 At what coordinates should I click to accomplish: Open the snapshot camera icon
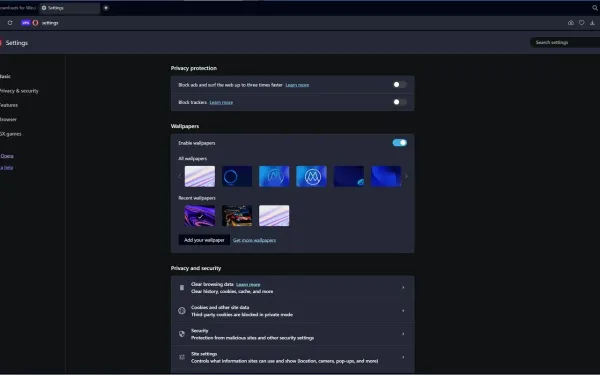click(x=571, y=23)
